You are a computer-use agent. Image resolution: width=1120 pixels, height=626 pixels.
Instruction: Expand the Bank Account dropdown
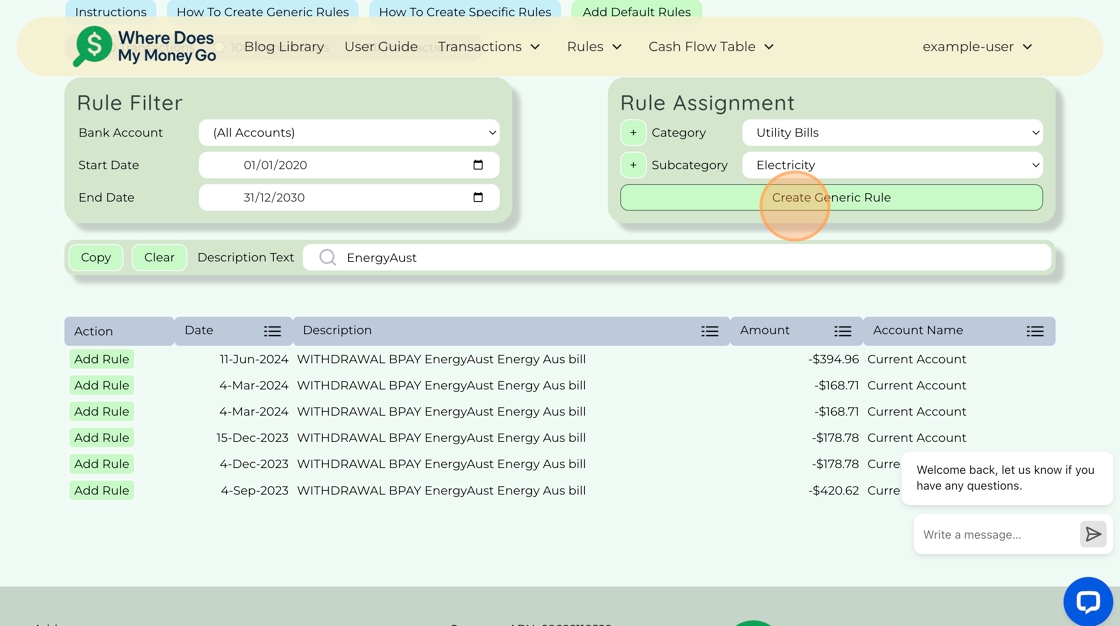pyautogui.click(x=349, y=132)
